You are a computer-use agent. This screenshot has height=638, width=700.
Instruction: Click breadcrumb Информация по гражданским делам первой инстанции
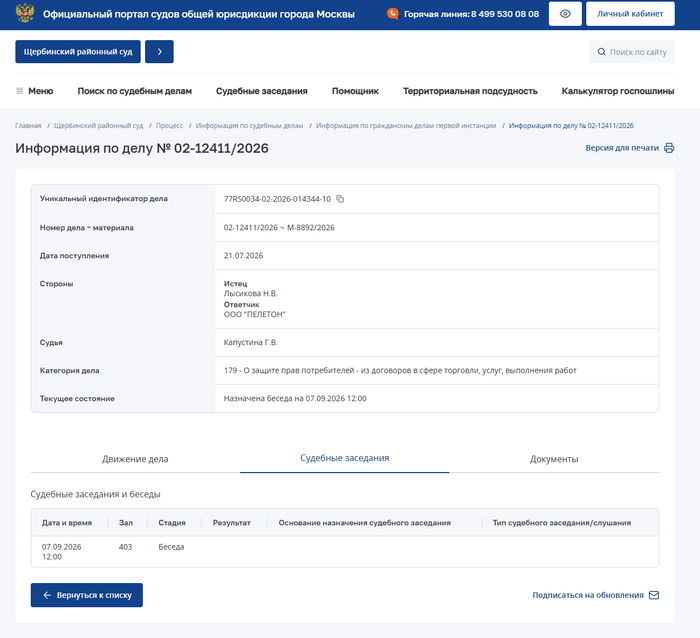(x=406, y=126)
